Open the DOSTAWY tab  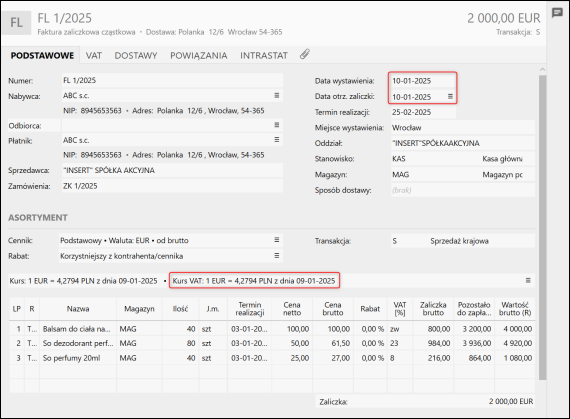tap(136, 56)
